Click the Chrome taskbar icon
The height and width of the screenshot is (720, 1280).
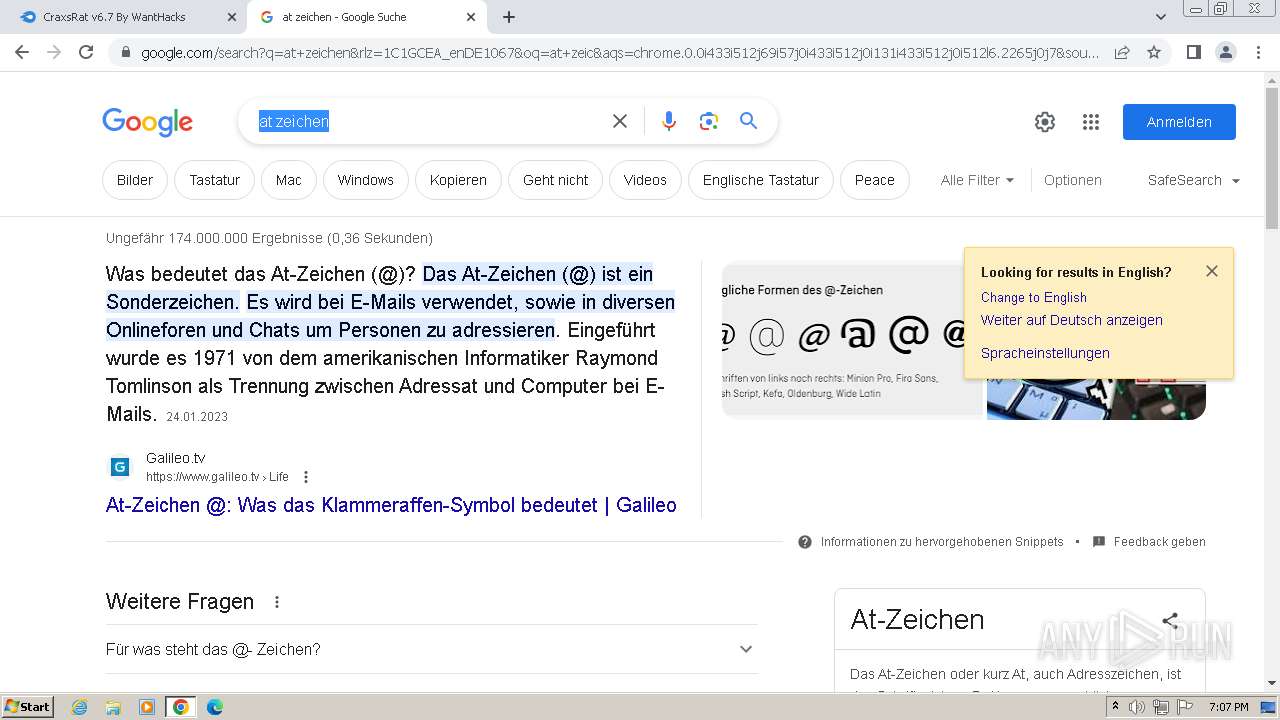click(181, 707)
